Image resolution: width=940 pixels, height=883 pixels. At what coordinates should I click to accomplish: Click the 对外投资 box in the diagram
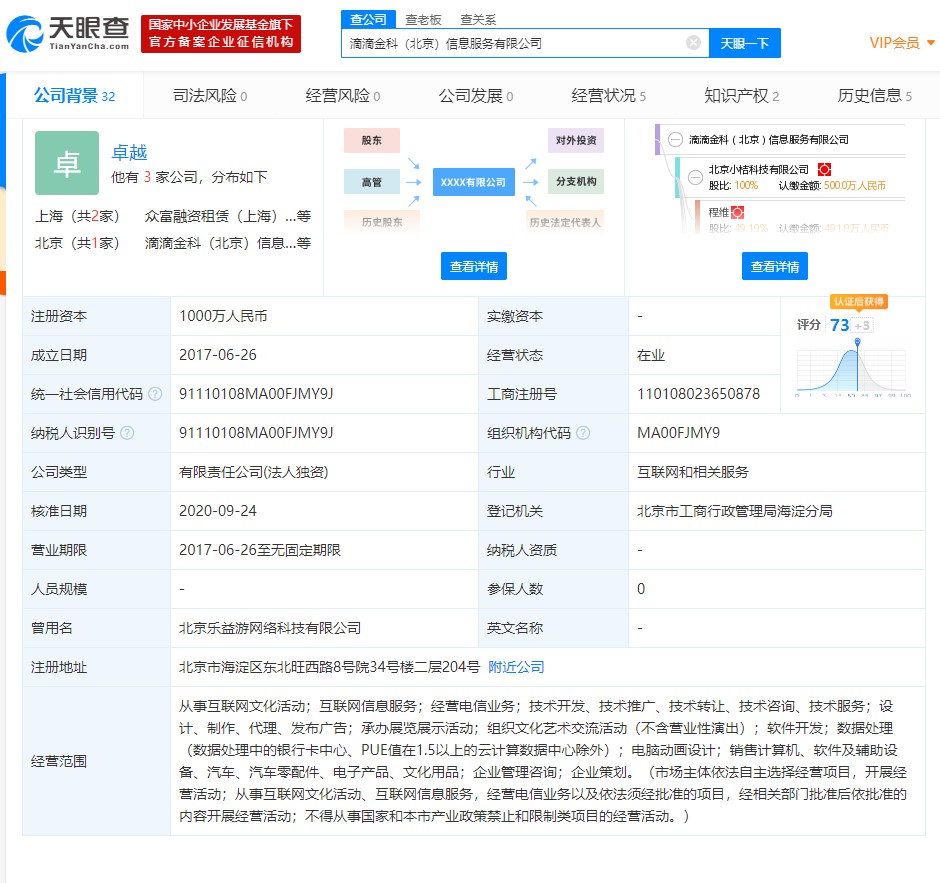576,140
